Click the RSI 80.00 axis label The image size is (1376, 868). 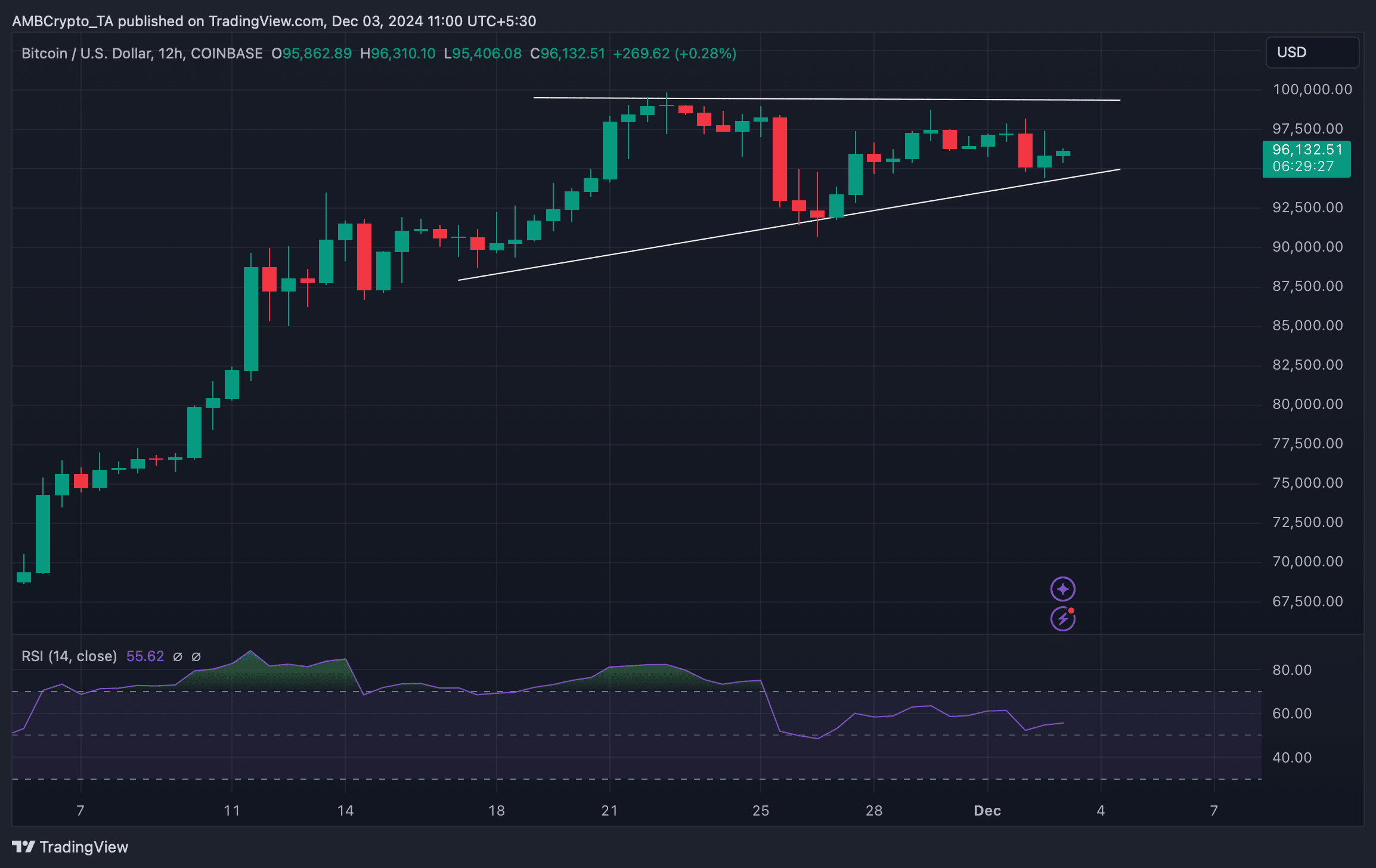(1292, 670)
